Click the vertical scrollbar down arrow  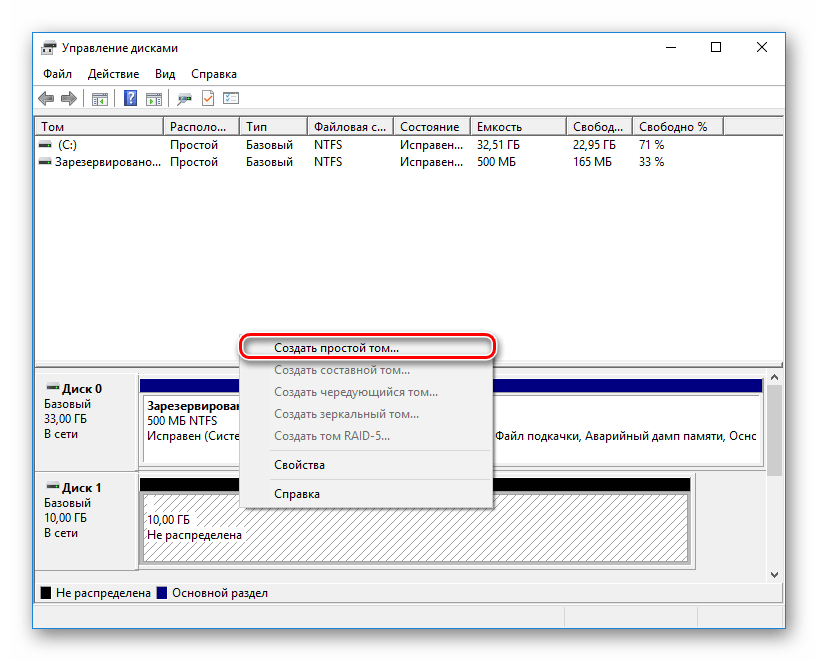774,573
